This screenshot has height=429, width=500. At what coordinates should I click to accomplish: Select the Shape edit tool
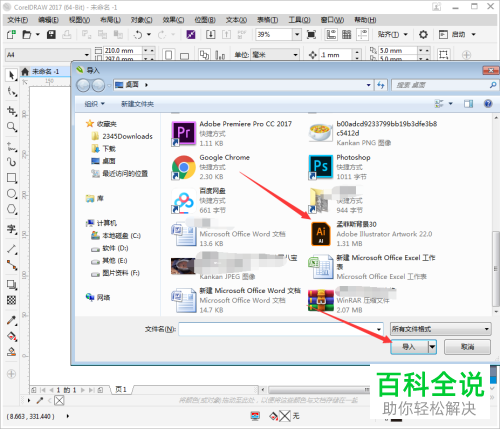click(12, 91)
